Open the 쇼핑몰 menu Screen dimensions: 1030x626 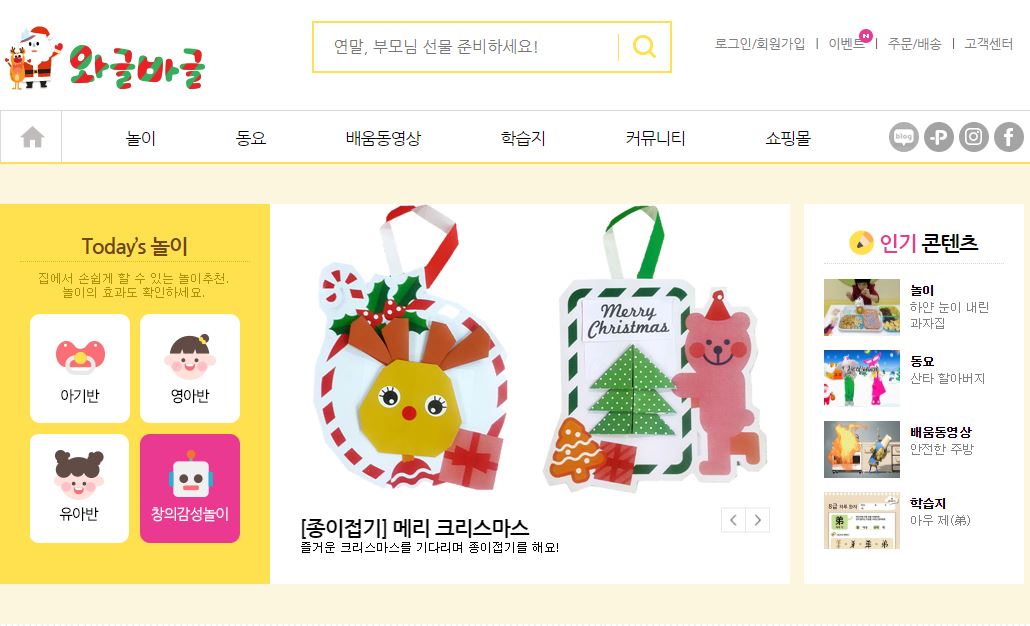[788, 138]
